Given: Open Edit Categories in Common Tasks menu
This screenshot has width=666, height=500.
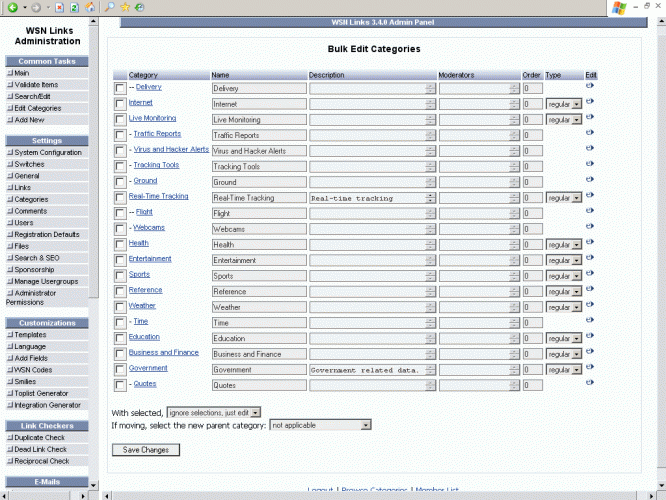Looking at the screenshot, I should [37, 108].
